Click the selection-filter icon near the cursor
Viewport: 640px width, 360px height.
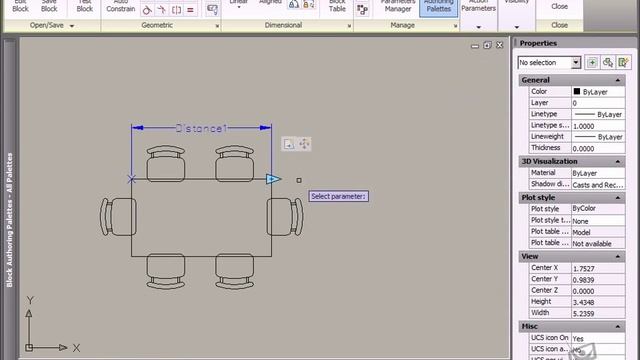(289, 144)
